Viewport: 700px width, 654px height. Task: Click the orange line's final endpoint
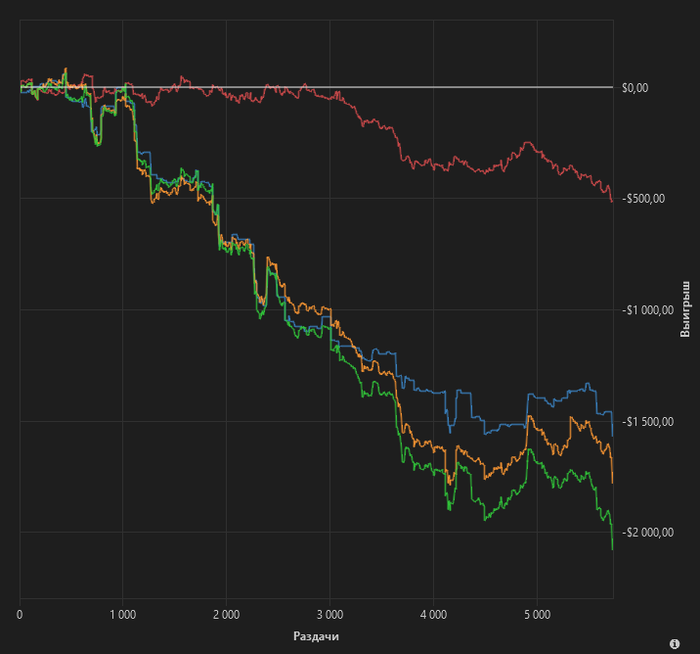tap(612, 483)
